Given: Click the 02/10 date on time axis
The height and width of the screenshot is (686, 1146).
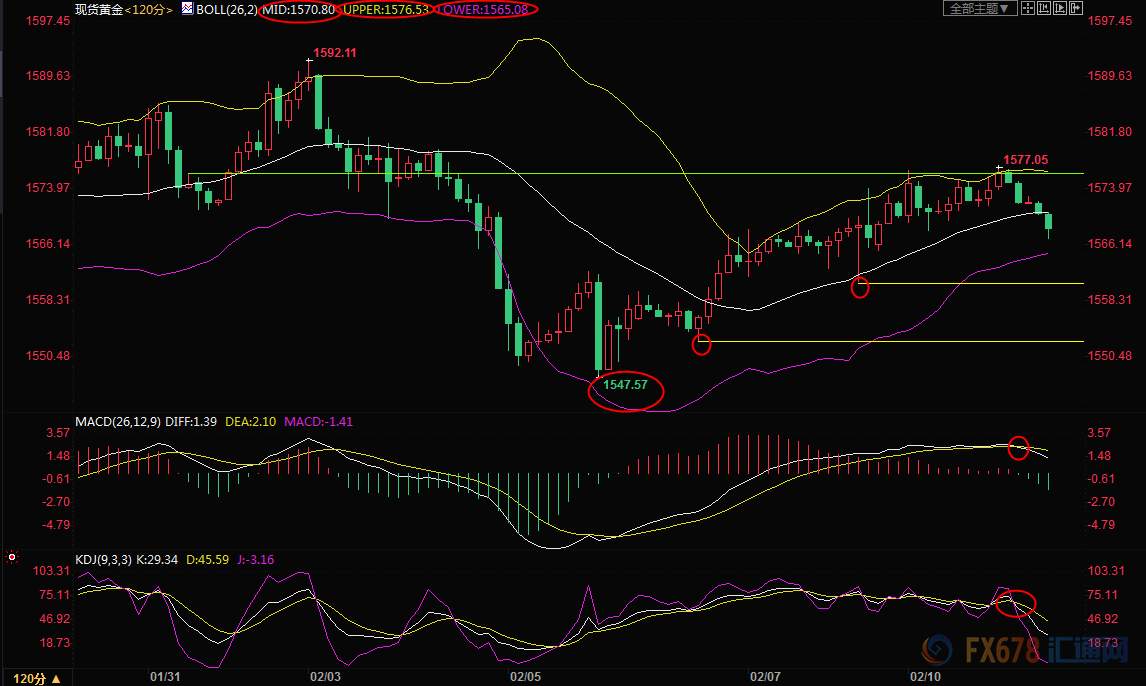Looking at the screenshot, I should (925, 677).
